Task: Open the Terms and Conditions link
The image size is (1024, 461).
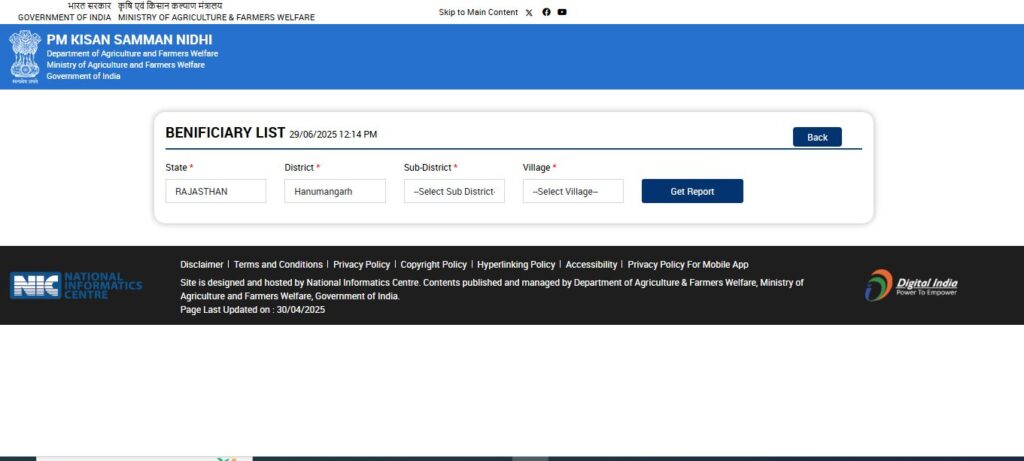Action: [278, 265]
